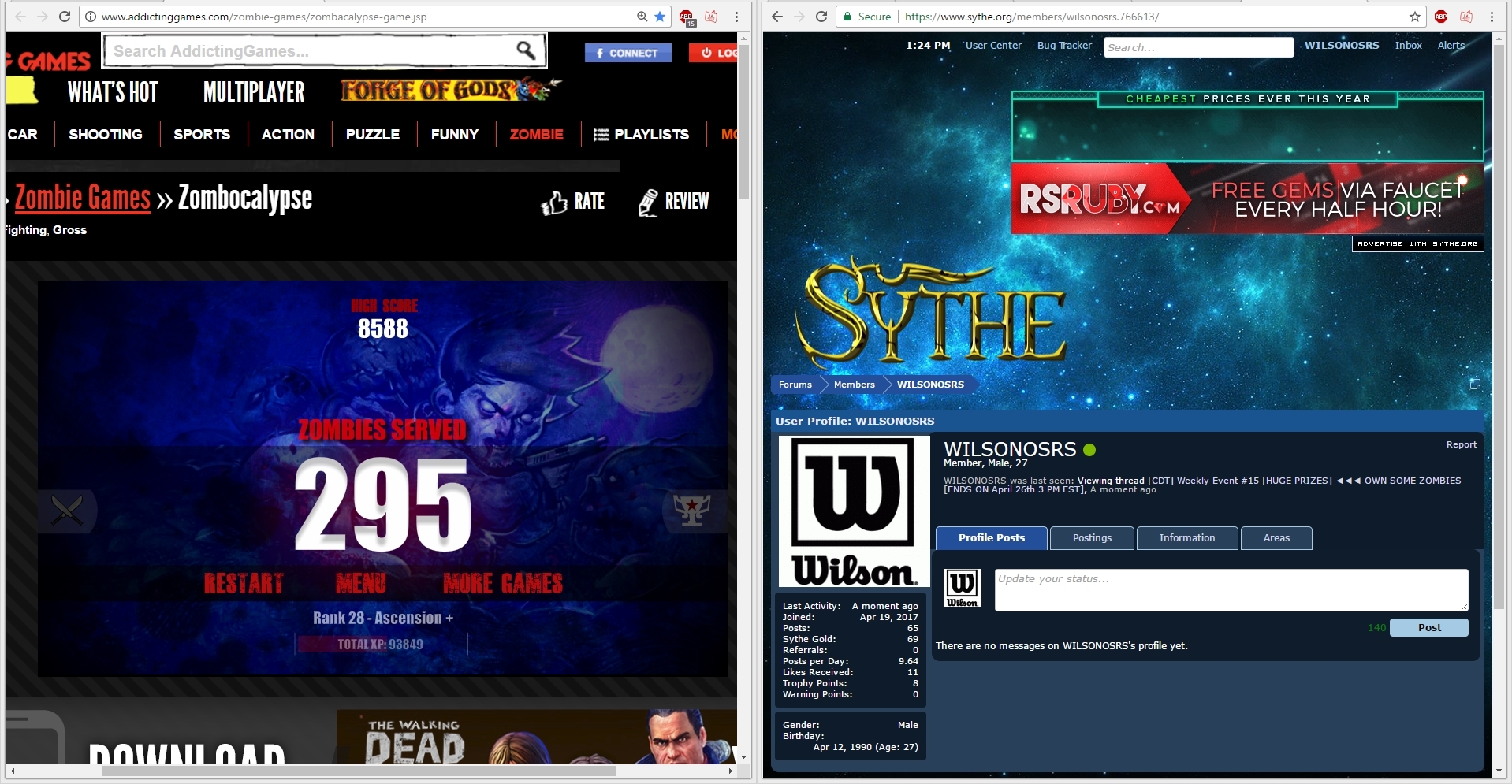
Task: Click the Report link
Action: click(1461, 444)
